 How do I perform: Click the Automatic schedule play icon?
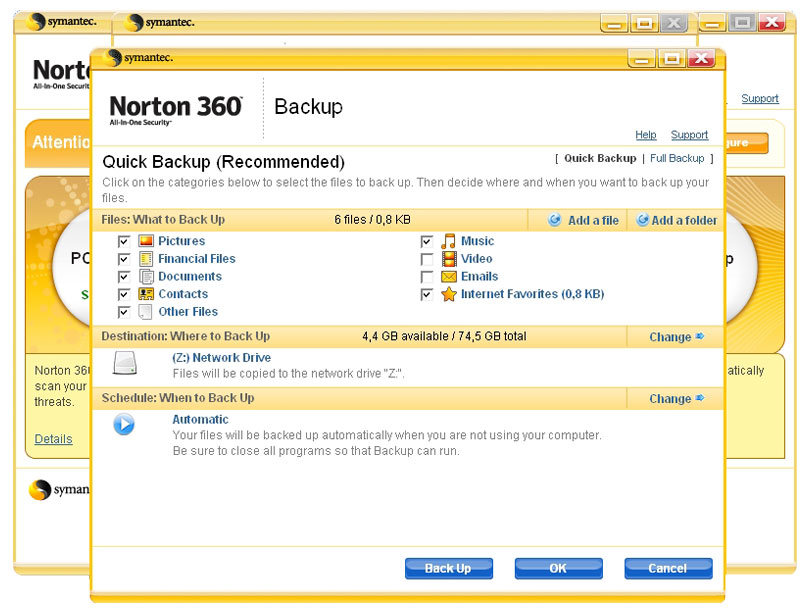pyautogui.click(x=124, y=424)
